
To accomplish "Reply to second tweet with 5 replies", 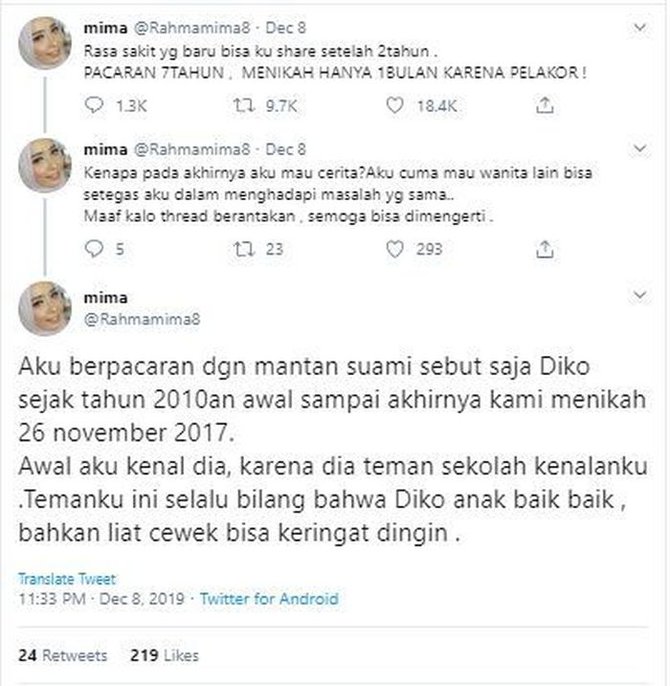I will point(94,248).
